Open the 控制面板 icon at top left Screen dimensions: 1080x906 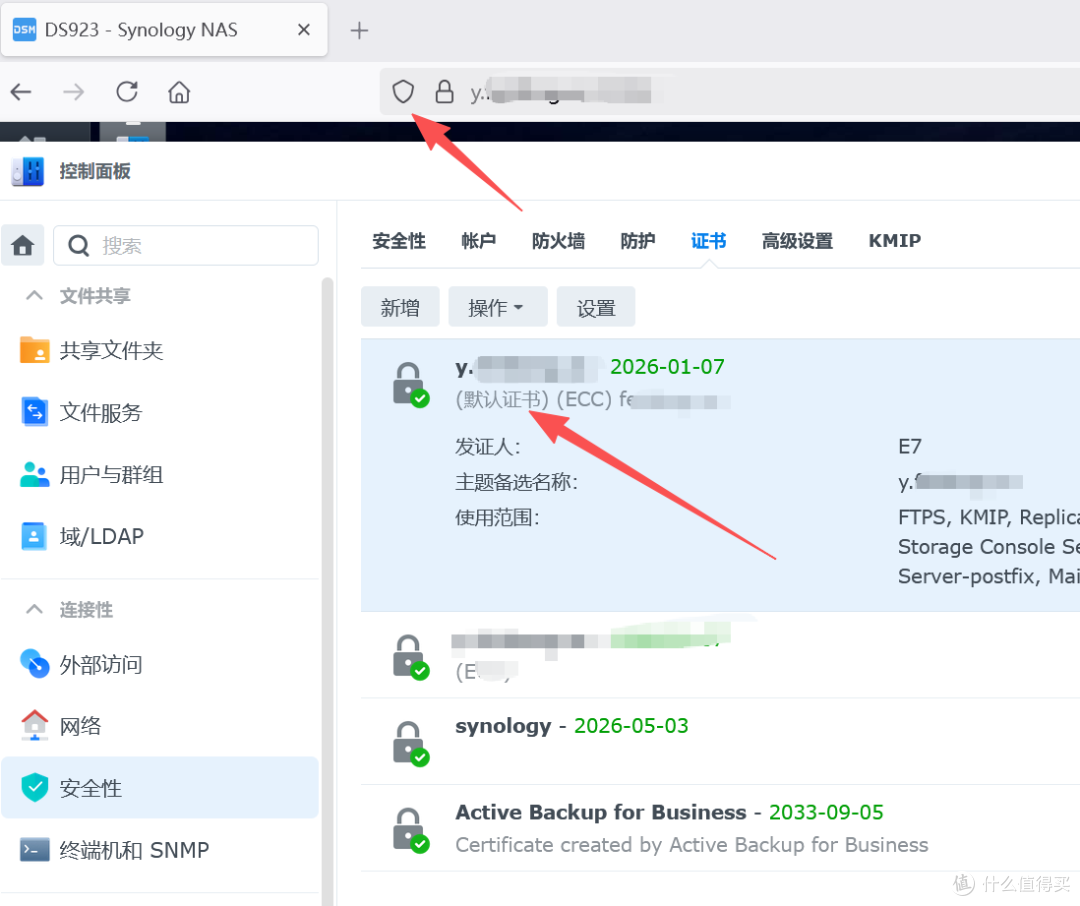(x=26, y=170)
